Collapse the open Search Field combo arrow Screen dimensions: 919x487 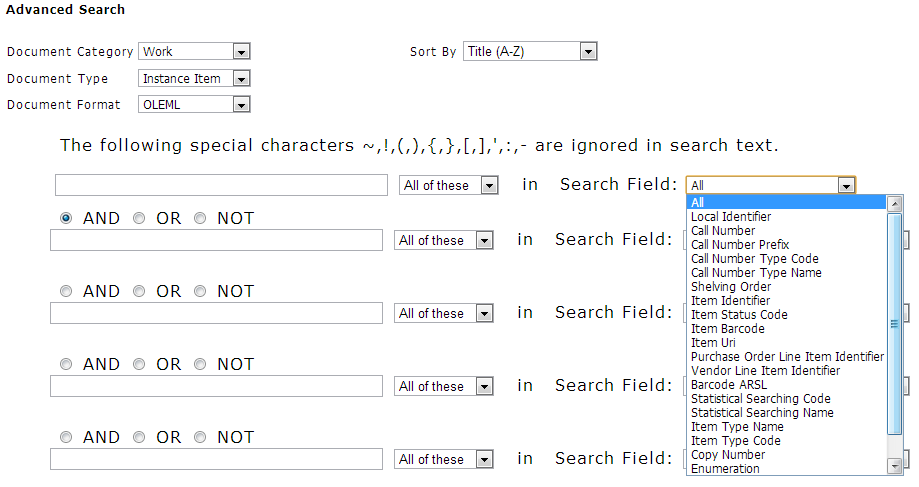(x=845, y=186)
